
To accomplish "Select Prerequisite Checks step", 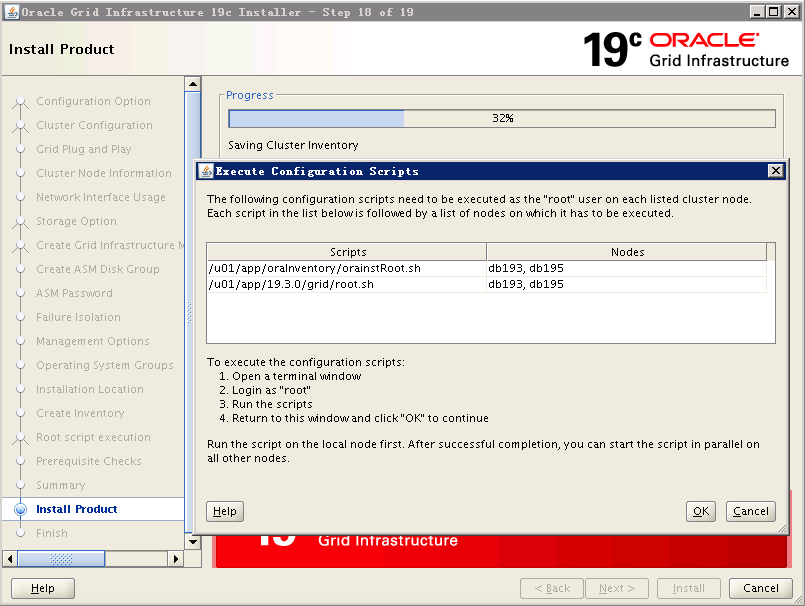I will [89, 461].
